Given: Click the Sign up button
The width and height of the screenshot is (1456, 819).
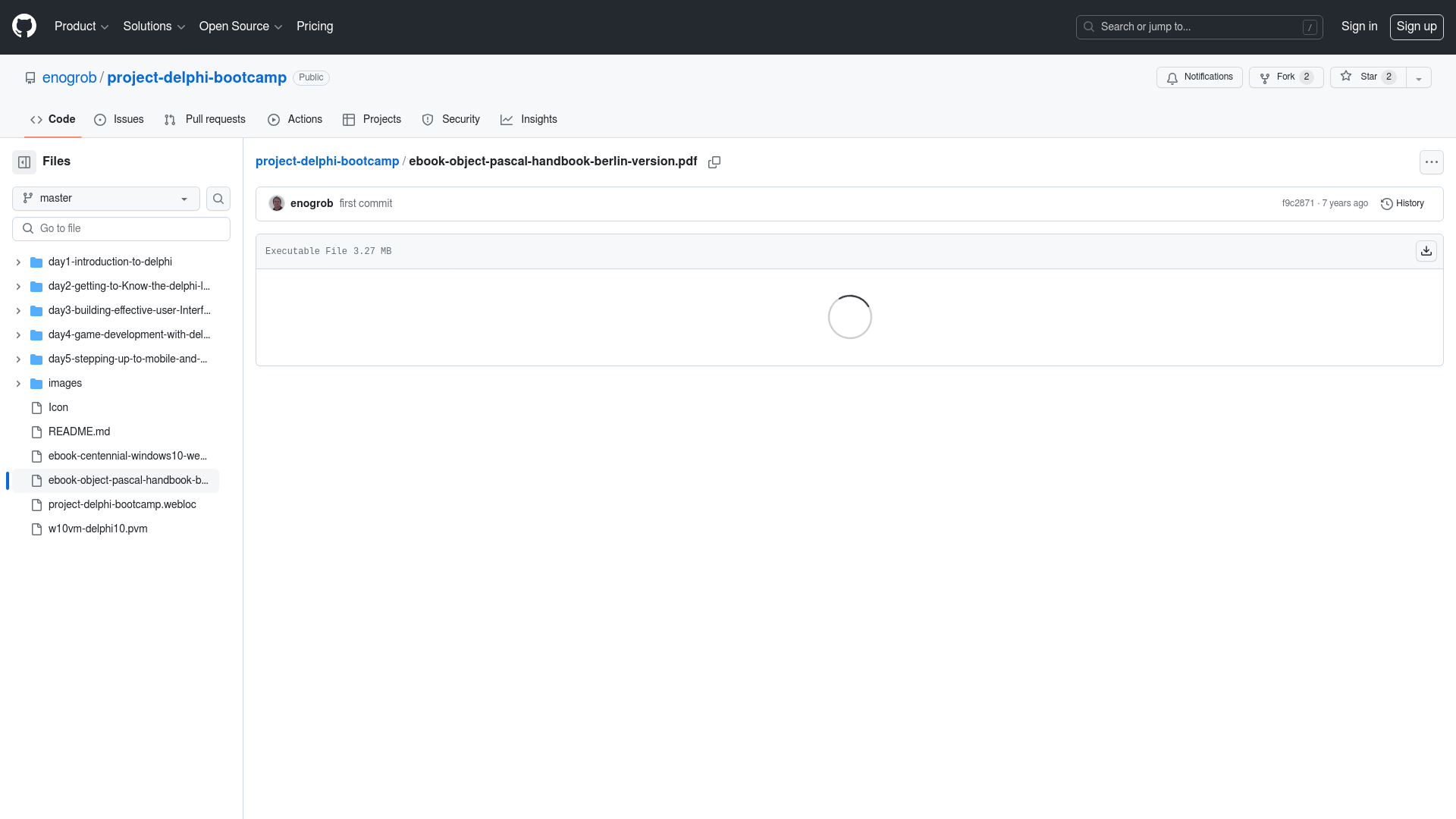Looking at the screenshot, I should [1416, 27].
